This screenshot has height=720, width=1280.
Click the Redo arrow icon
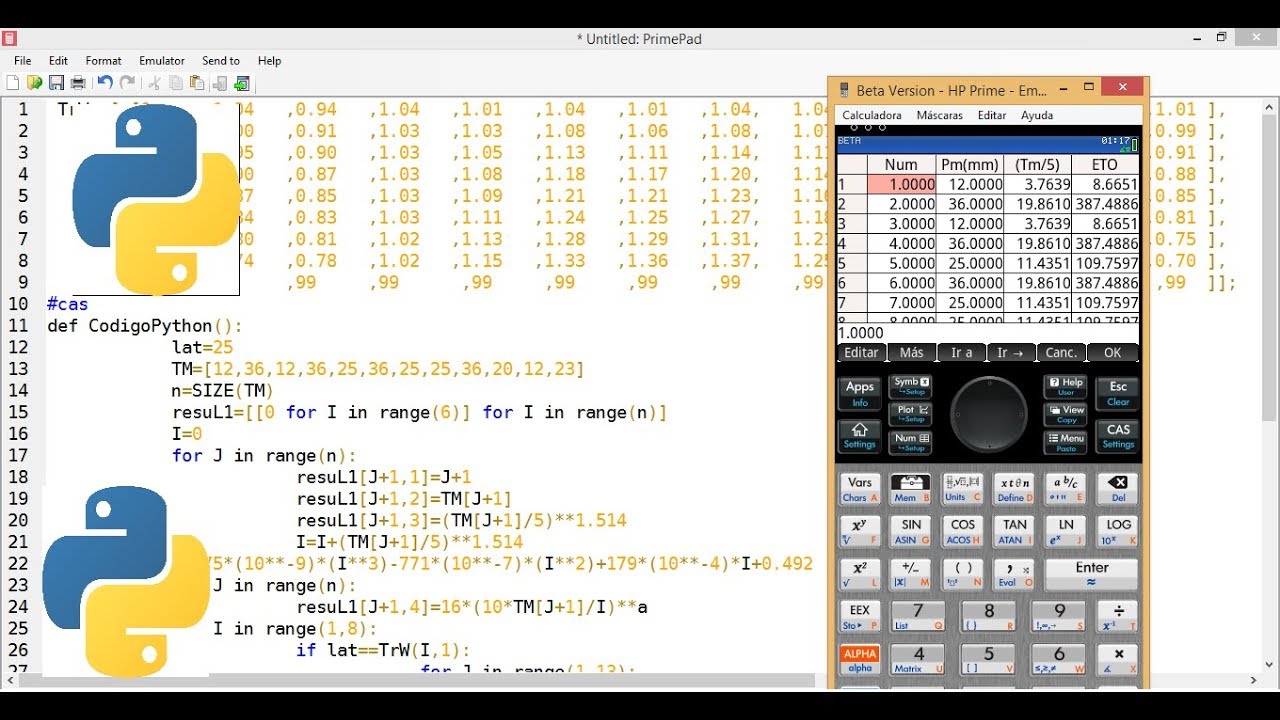click(x=127, y=83)
